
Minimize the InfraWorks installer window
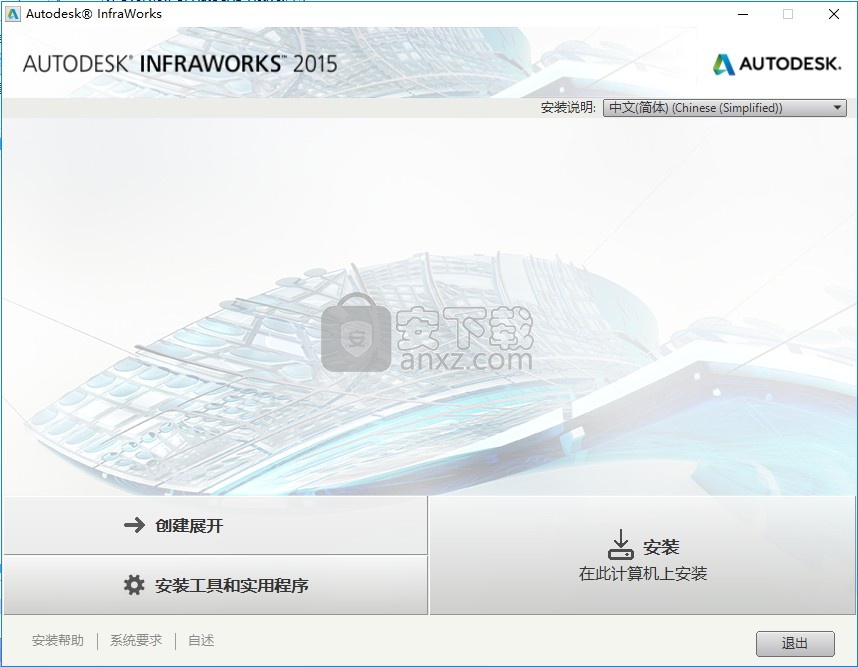[x=743, y=14]
